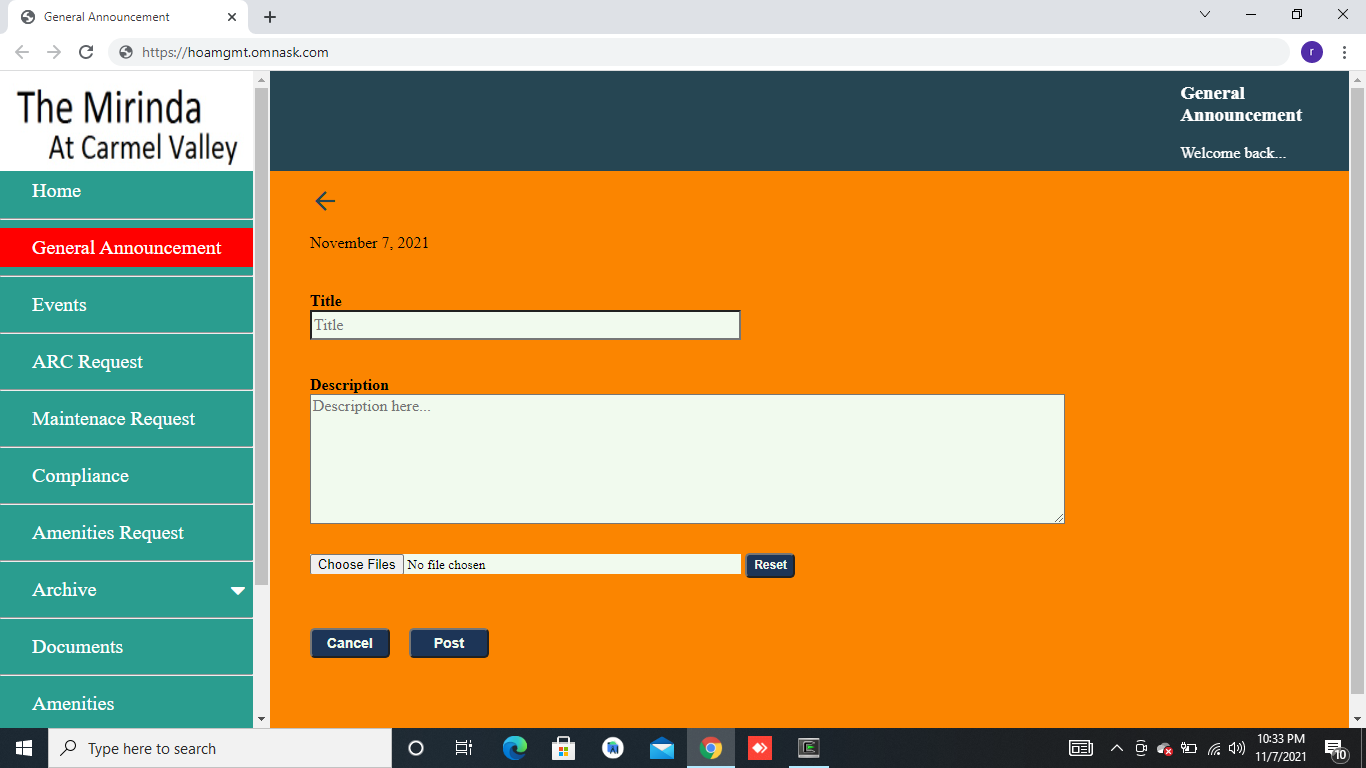This screenshot has width=1366, height=768.
Task: Show hidden system tray icons
Action: (x=1117, y=748)
